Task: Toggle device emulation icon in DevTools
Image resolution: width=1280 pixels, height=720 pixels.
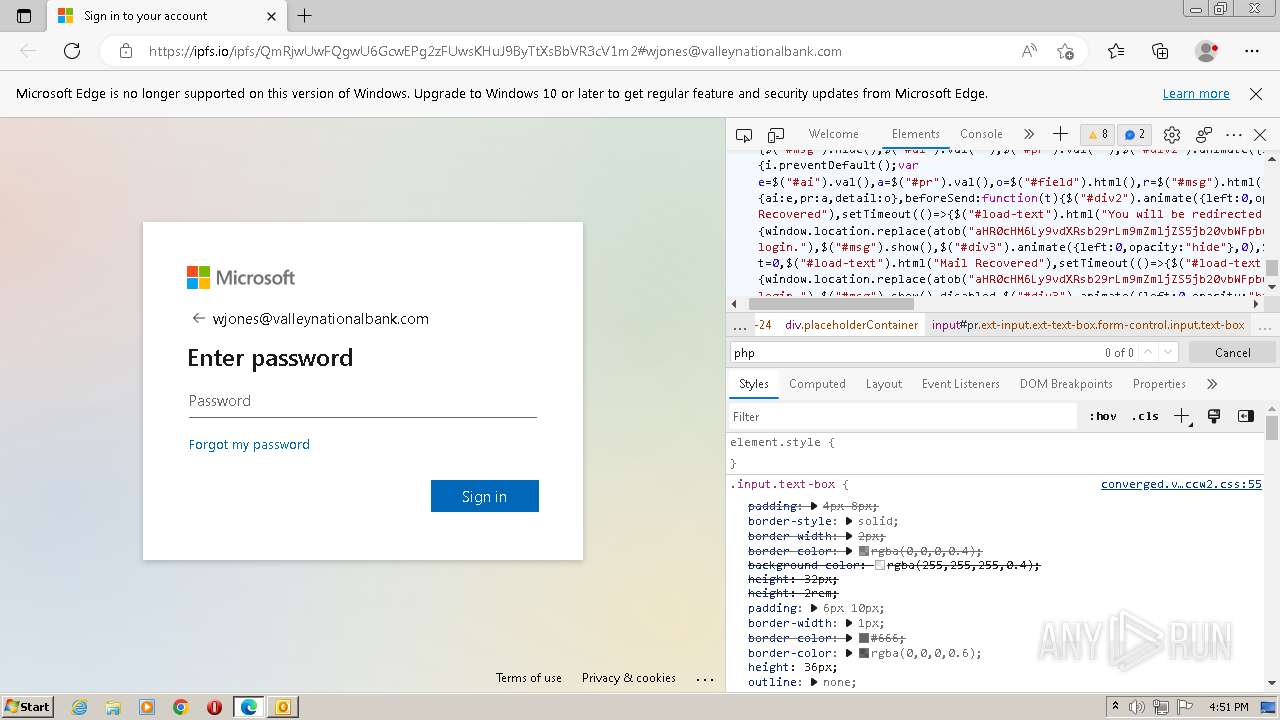Action: click(776, 135)
